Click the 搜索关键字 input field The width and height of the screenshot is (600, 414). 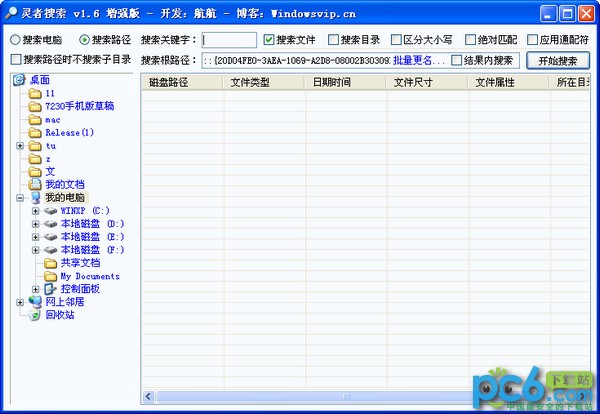click(229, 40)
